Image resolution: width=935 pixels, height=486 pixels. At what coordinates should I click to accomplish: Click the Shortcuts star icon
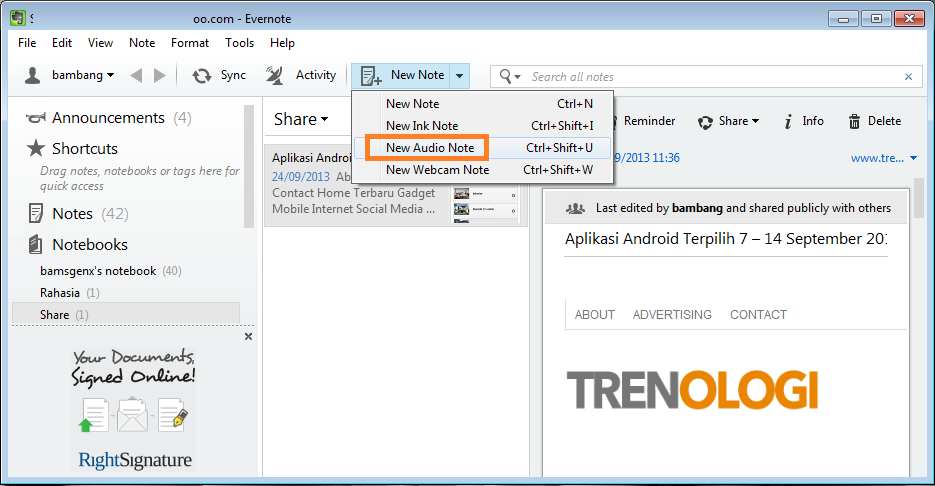coord(36,148)
